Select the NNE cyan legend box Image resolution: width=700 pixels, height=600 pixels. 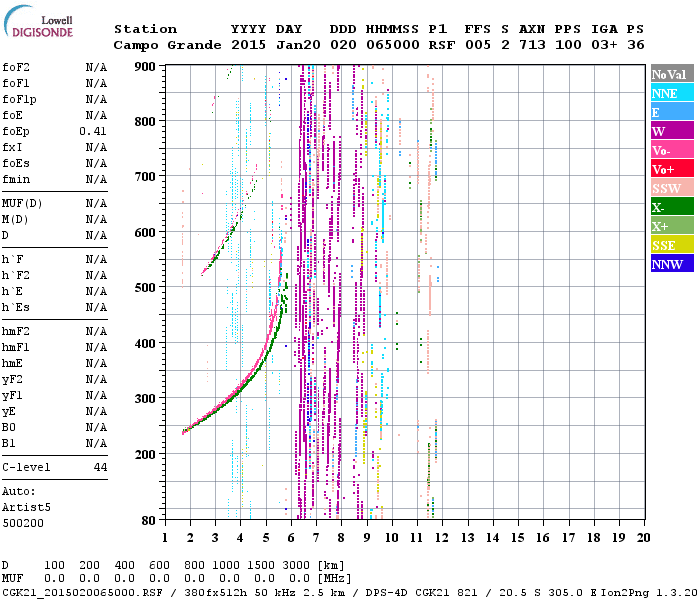[672, 93]
